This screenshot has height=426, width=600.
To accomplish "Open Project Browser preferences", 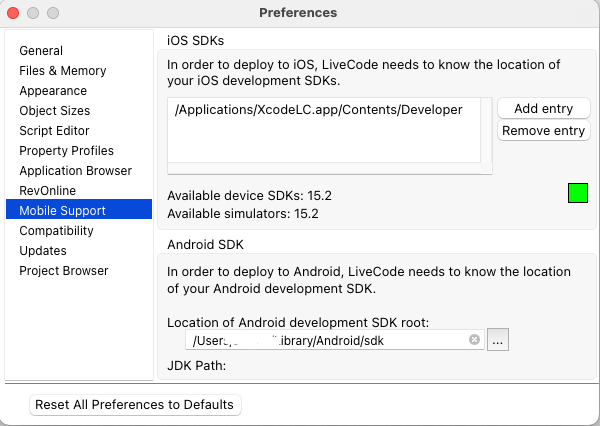I will (64, 270).
